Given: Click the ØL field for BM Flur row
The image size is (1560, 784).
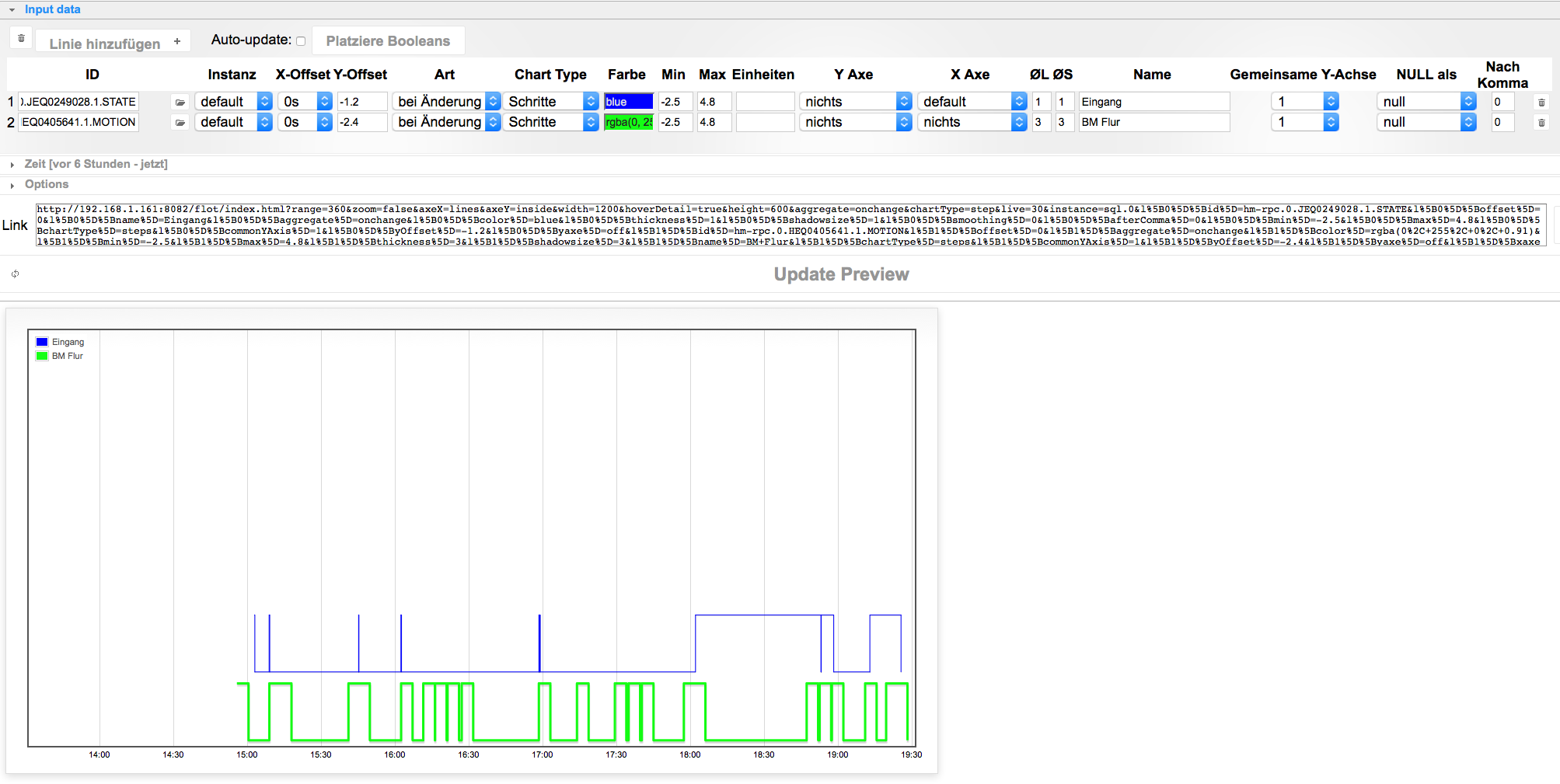Looking at the screenshot, I should tap(1042, 122).
